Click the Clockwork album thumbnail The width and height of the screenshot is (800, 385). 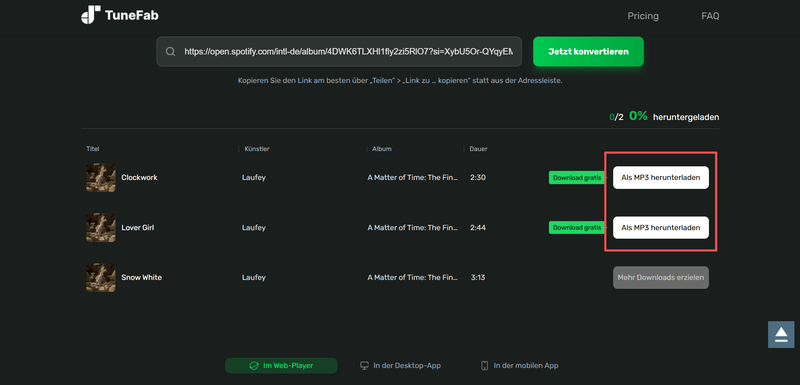(101, 177)
